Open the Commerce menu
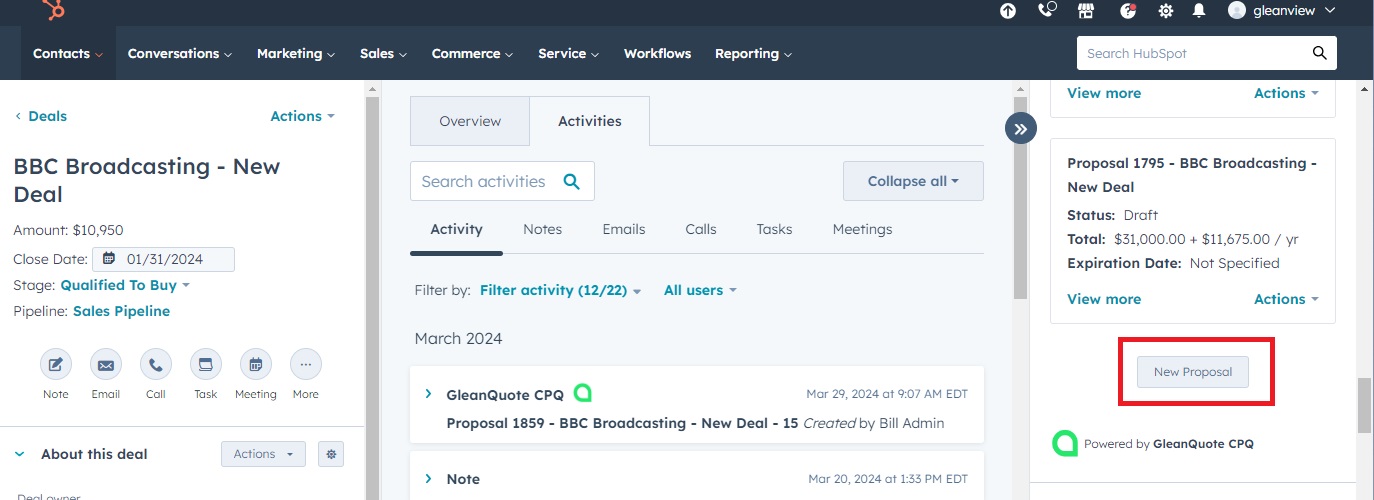This screenshot has width=1374, height=500. pyautogui.click(x=473, y=53)
